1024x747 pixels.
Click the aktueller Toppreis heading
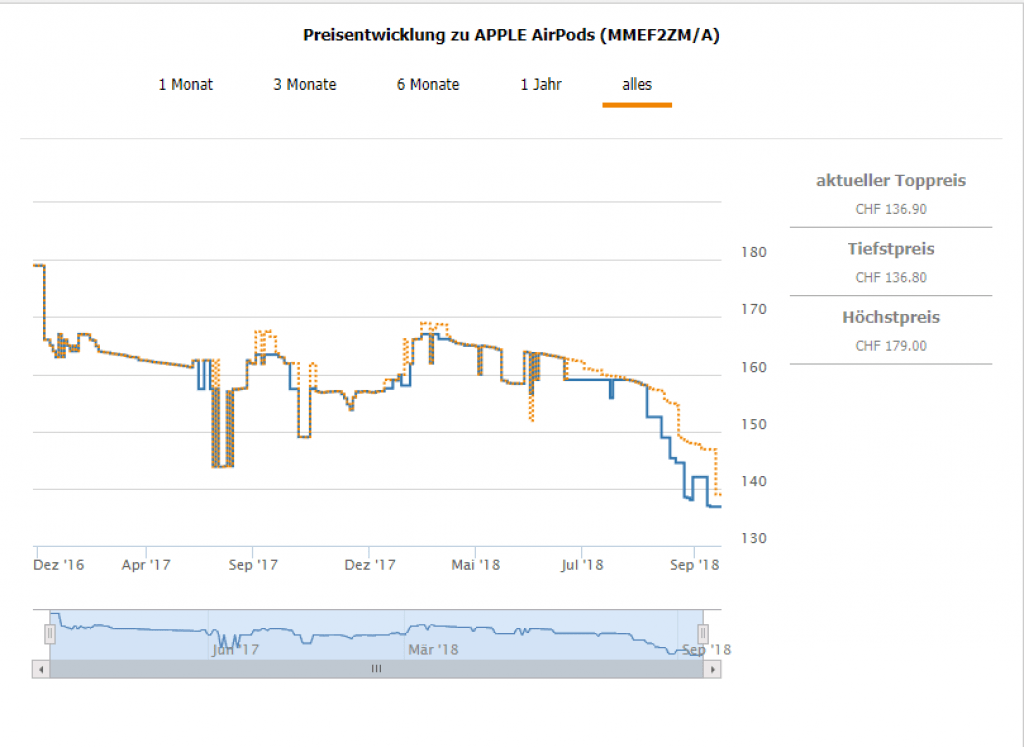(x=891, y=181)
